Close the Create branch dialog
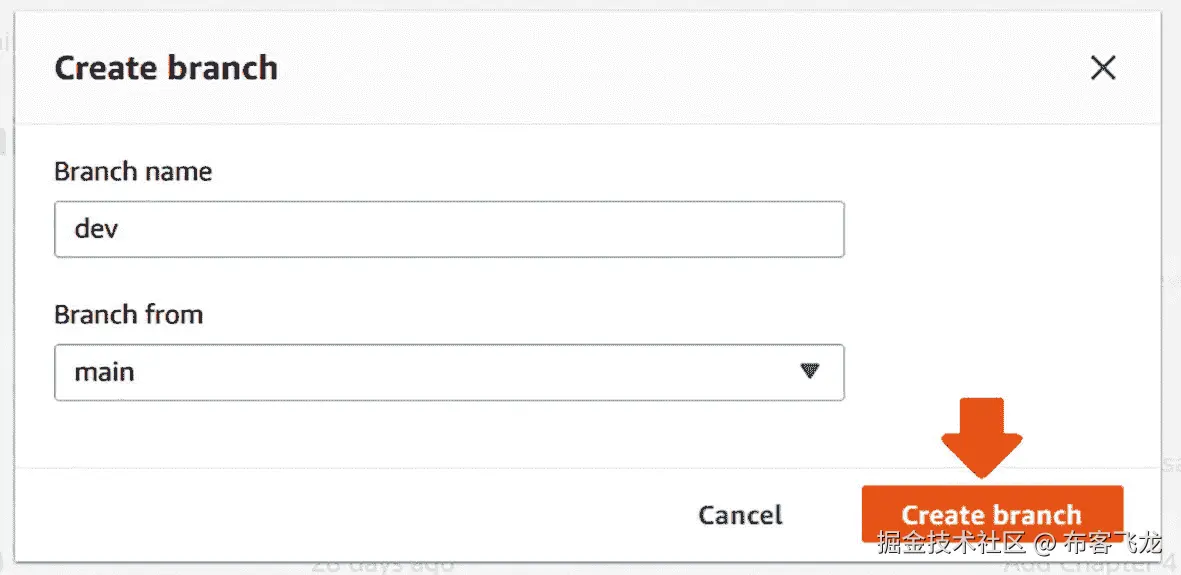Image resolution: width=1181 pixels, height=575 pixels. [x=1103, y=68]
